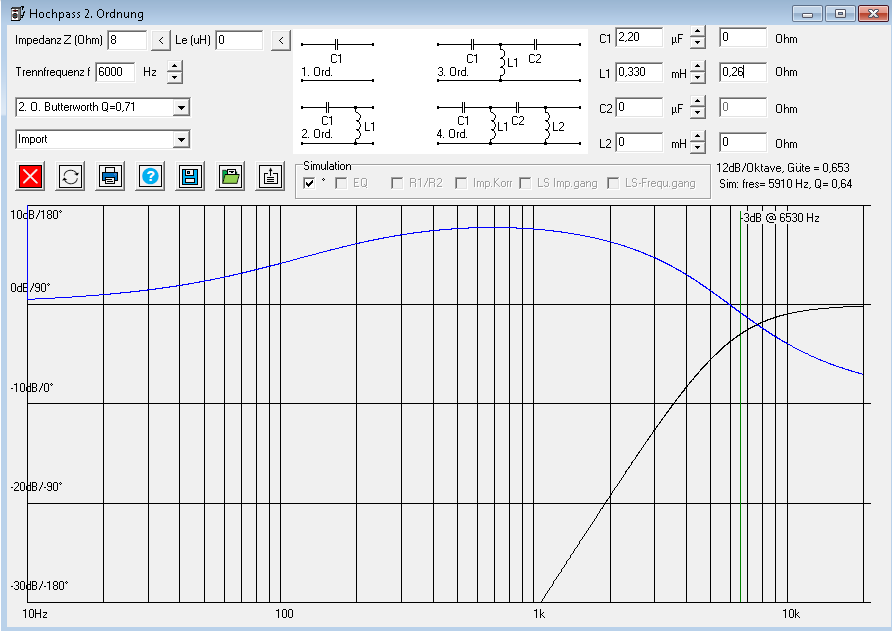Choose the 3. Ord. circuit diagram
Viewport: 892px width, 631px height.
(x=509, y=60)
